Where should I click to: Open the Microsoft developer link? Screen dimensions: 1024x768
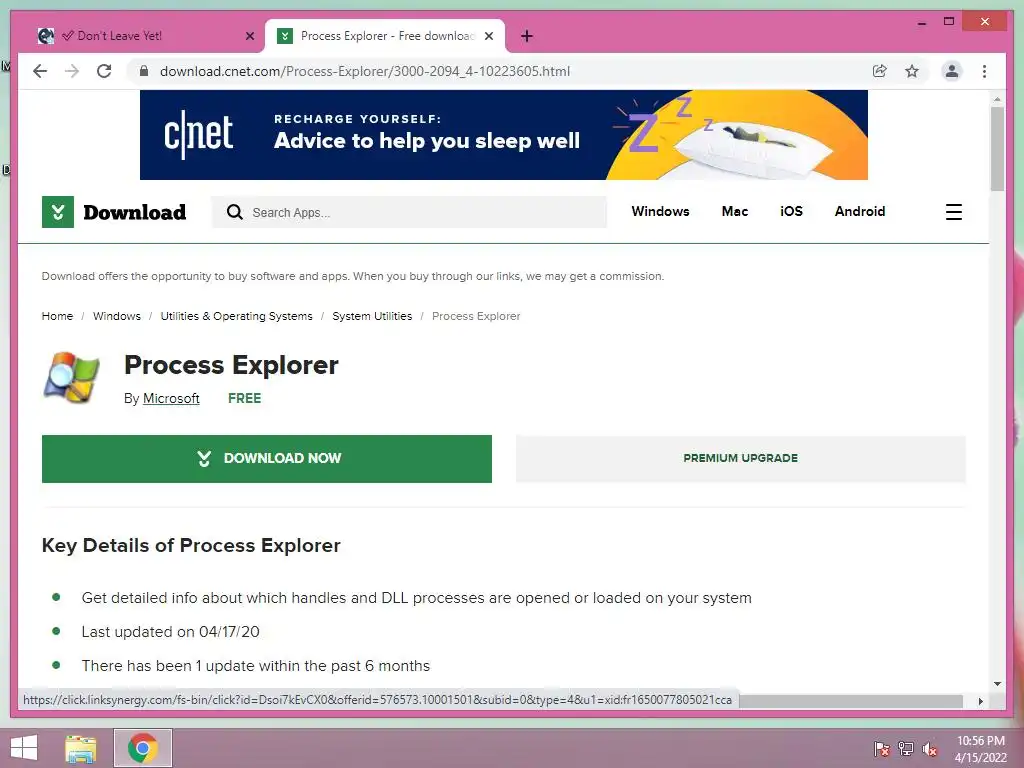tap(171, 398)
